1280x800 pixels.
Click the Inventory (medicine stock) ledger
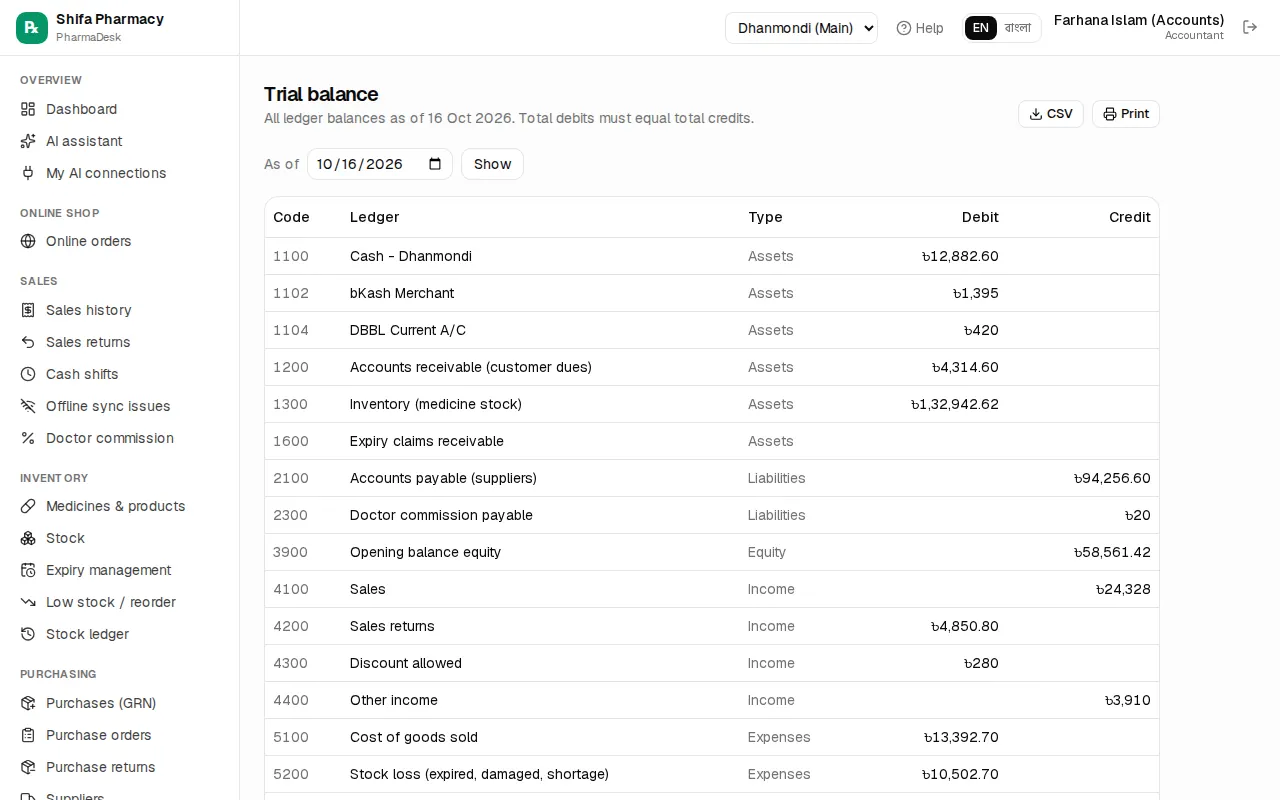436,404
